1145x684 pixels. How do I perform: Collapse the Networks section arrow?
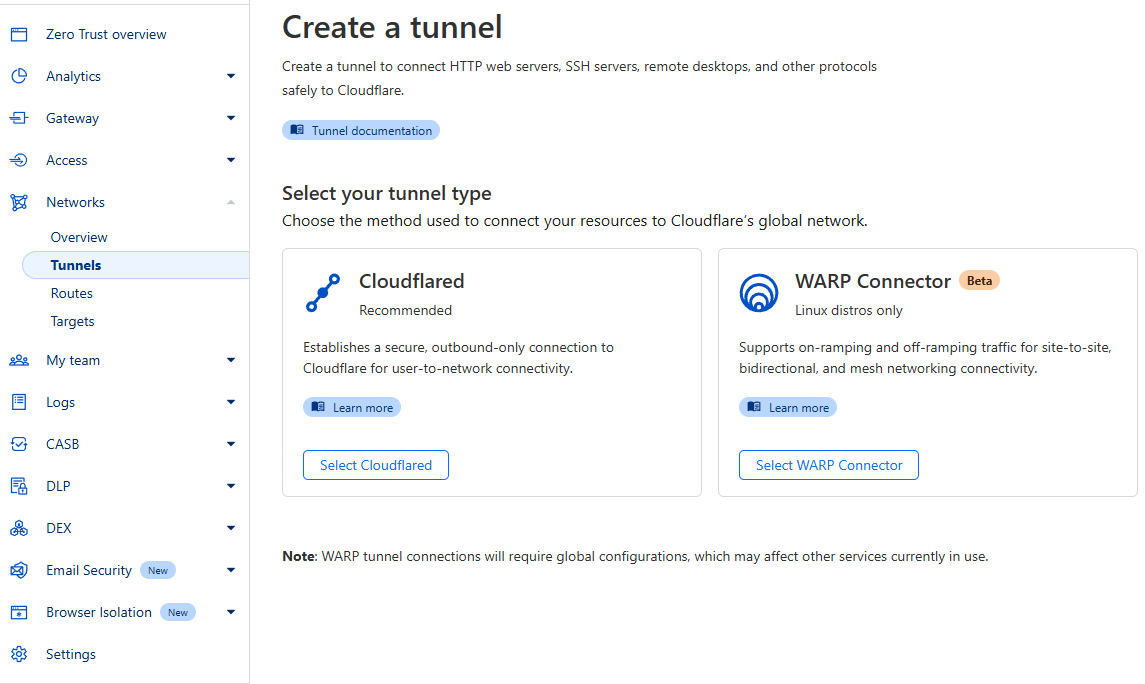click(x=231, y=203)
